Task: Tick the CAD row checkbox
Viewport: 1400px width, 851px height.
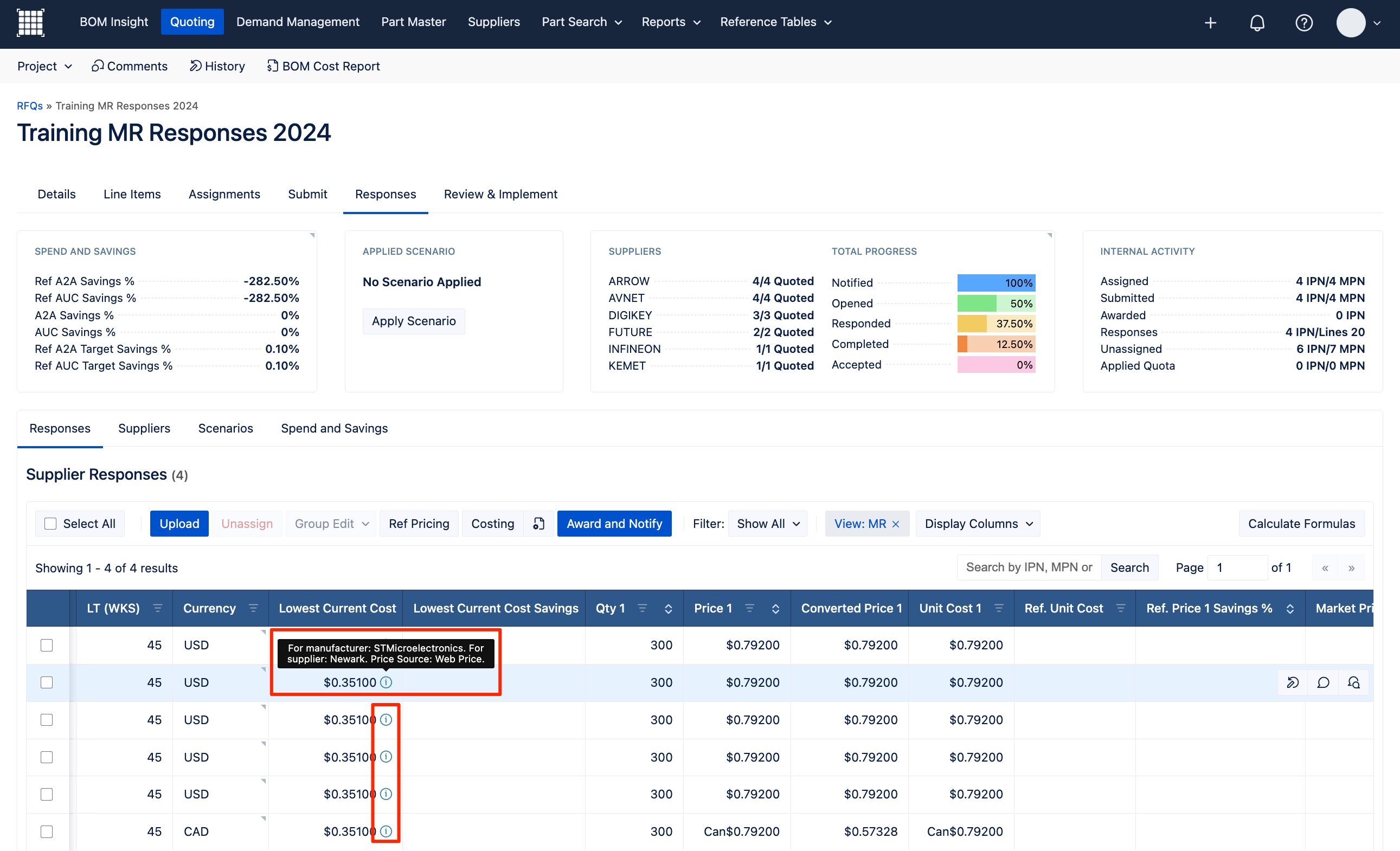Action: tap(47, 831)
